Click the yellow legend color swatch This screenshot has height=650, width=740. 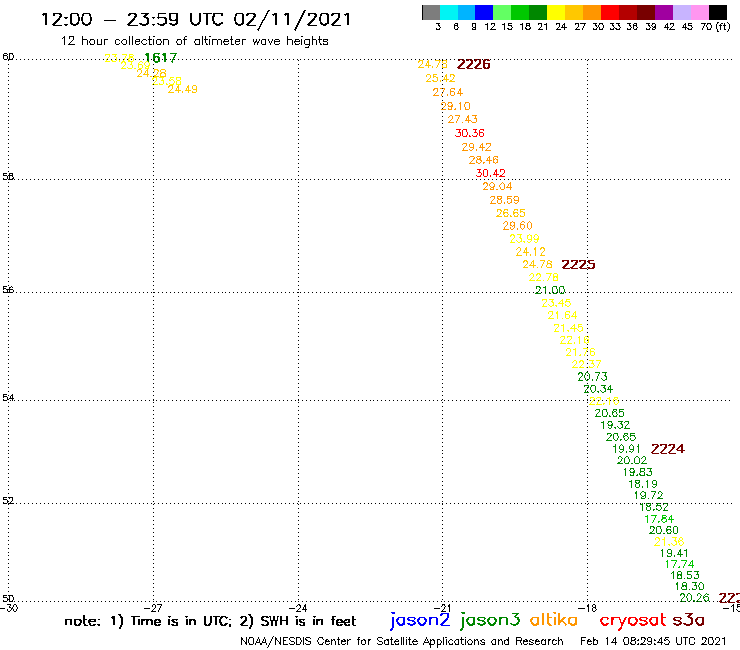556,12
